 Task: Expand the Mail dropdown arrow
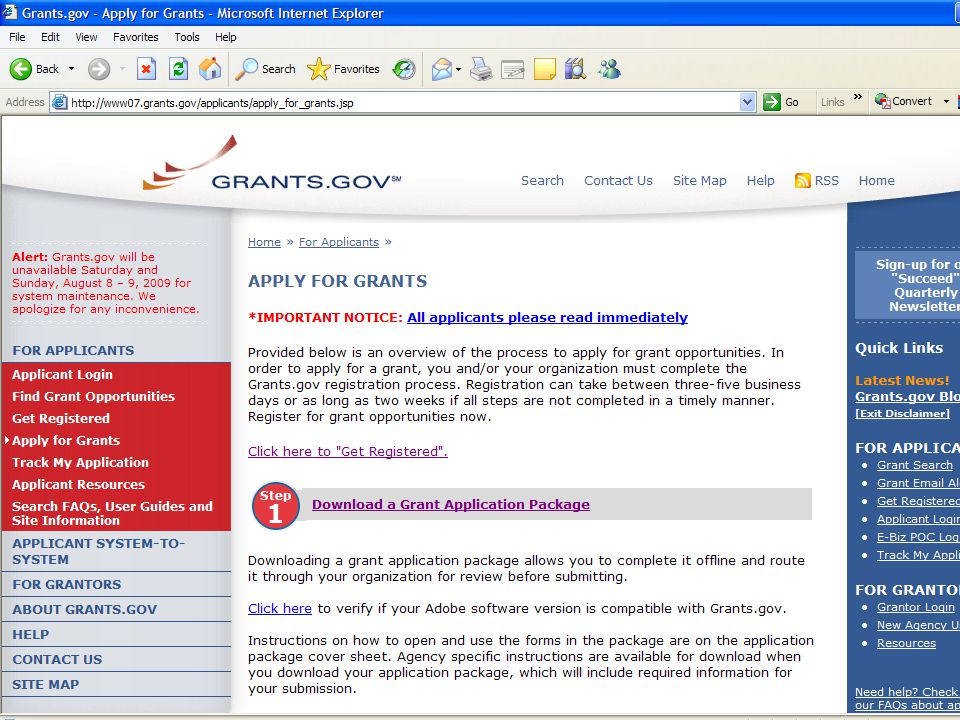[459, 69]
